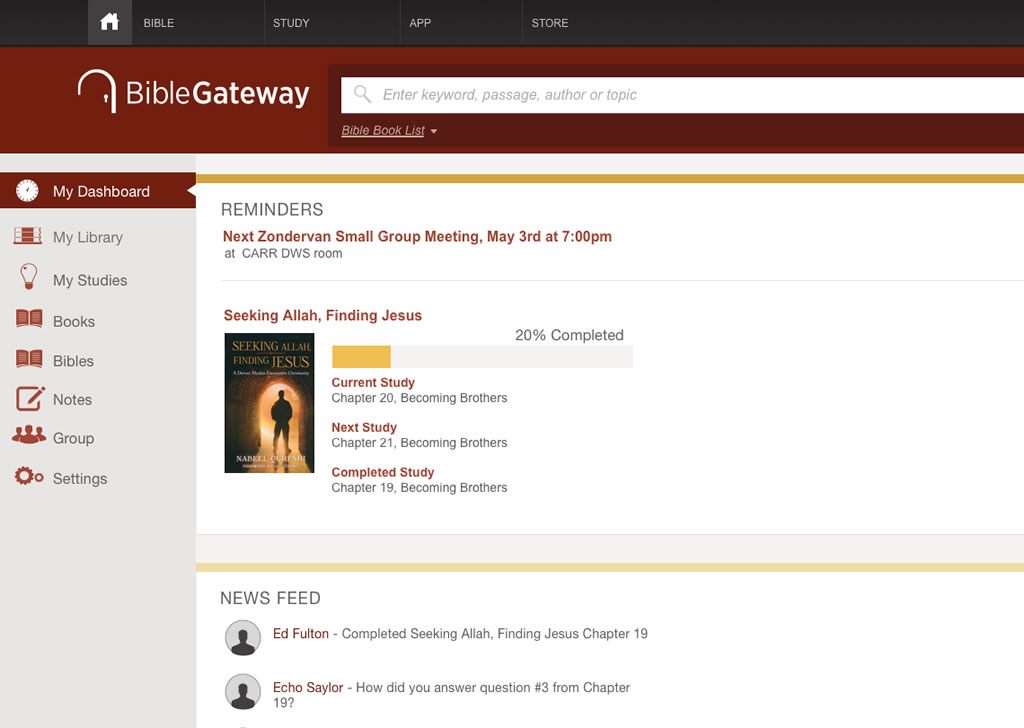Screen dimensions: 1024x728
Task: Open Seeking Allah, Finding Jesus title link
Action: pyautogui.click(x=323, y=315)
